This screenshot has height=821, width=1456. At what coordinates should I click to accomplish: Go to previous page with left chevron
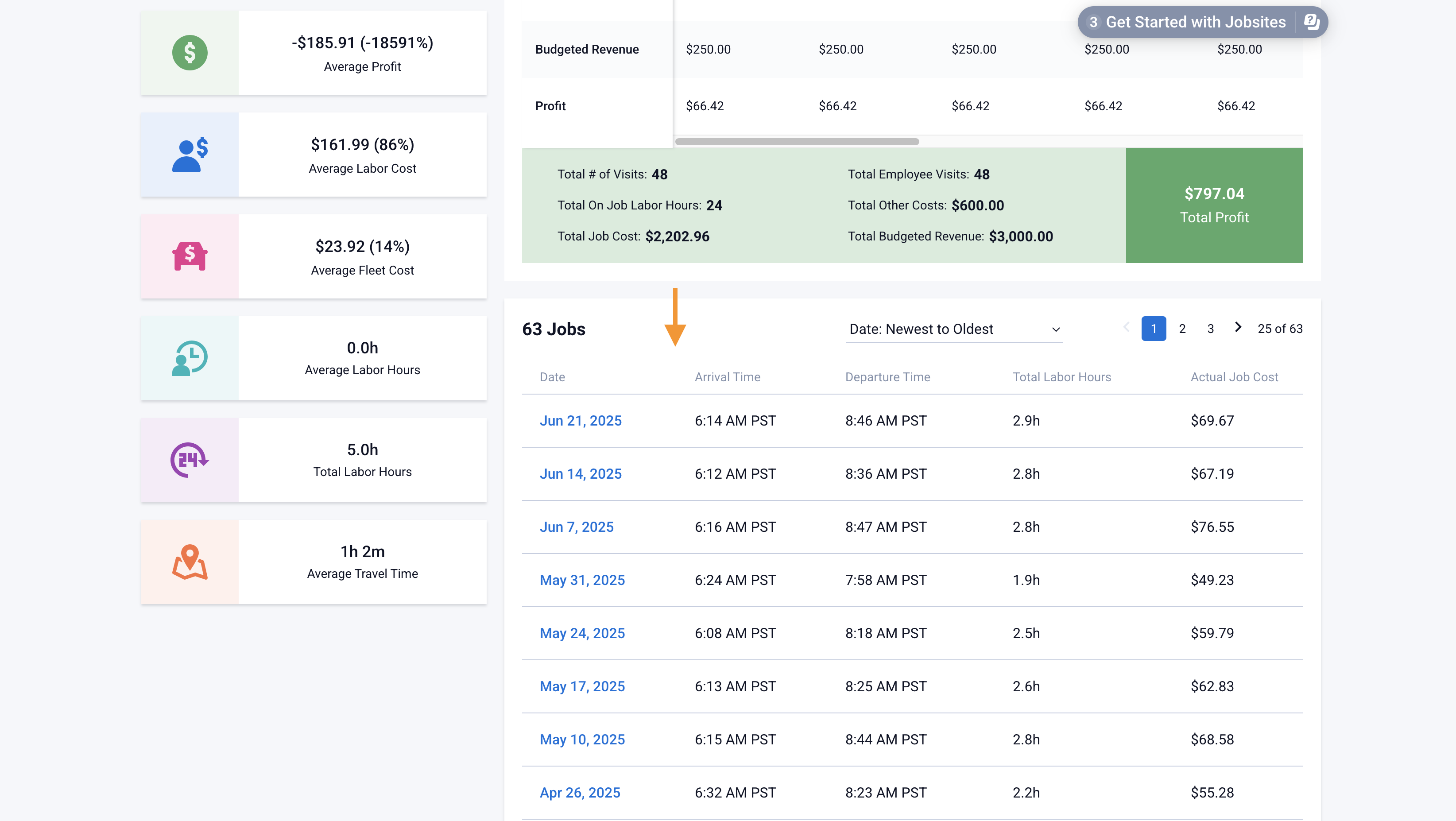coord(1126,328)
